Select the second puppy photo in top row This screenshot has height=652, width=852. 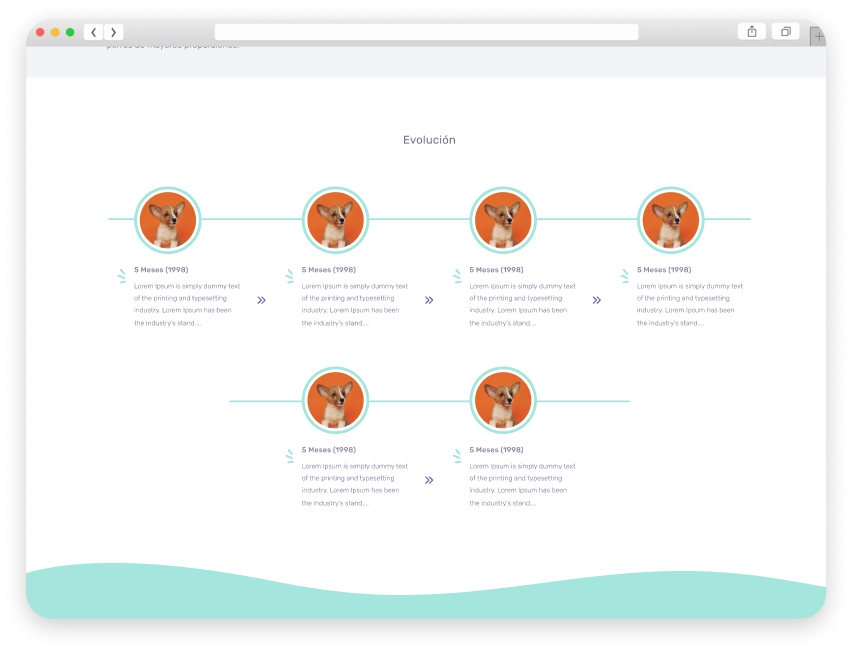pyautogui.click(x=336, y=220)
